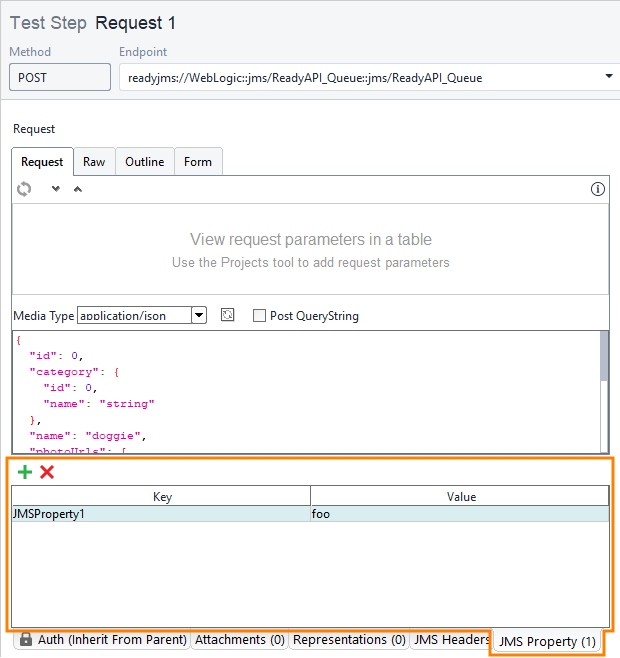Open the Attachments (0) tab
The width and height of the screenshot is (620, 658).
coord(240,640)
